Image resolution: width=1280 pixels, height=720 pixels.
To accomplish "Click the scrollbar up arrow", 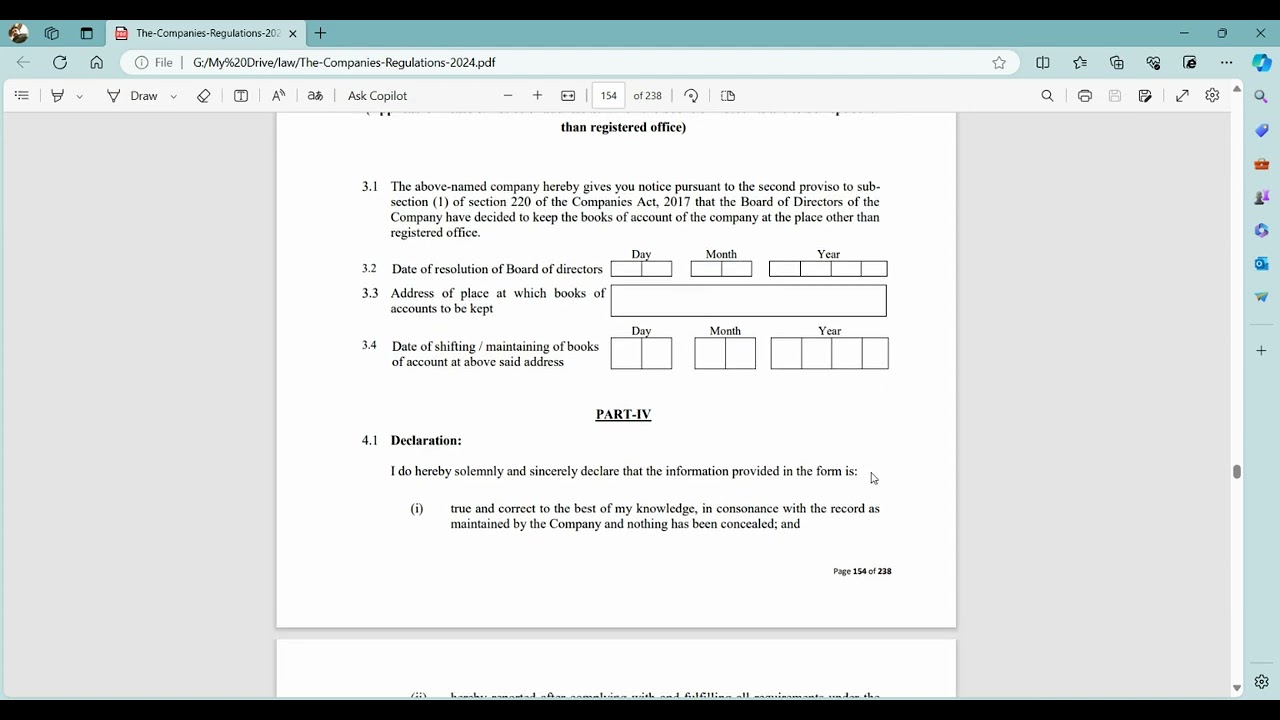I will 1237,89.
